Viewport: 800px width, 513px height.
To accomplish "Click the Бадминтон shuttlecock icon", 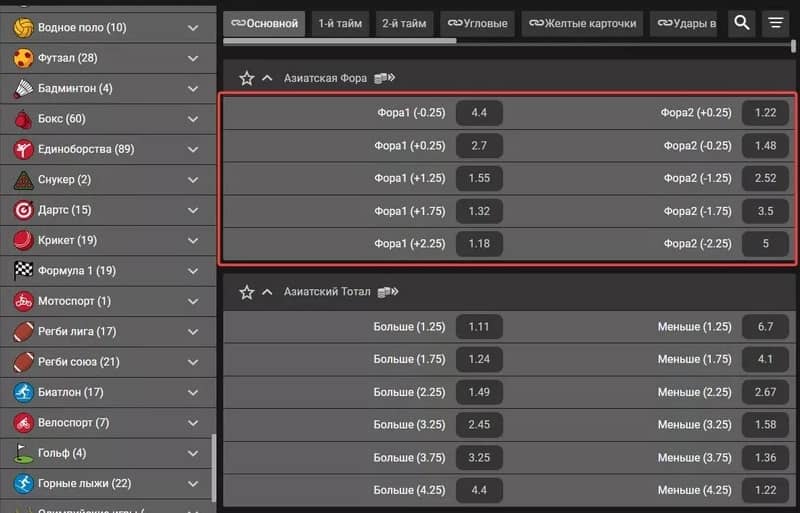I will pos(23,88).
